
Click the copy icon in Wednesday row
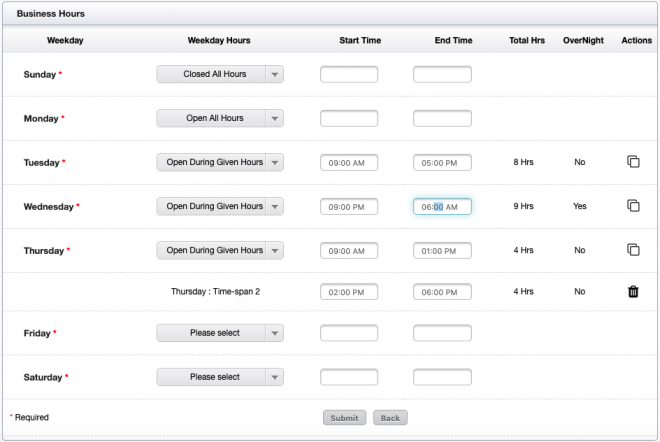(632, 206)
